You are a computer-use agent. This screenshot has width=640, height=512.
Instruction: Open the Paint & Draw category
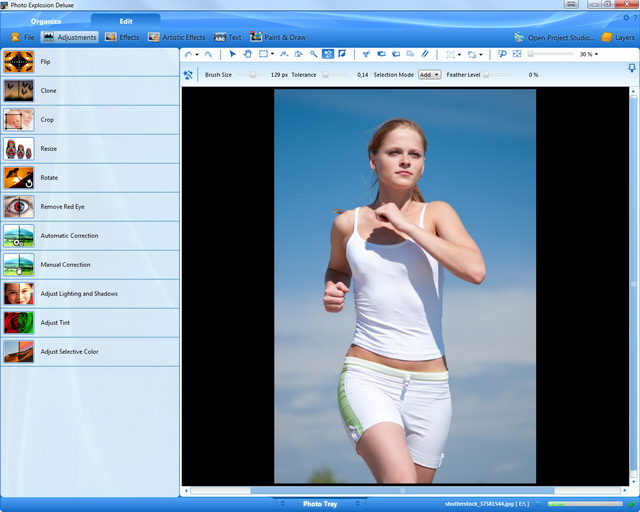(x=278, y=37)
